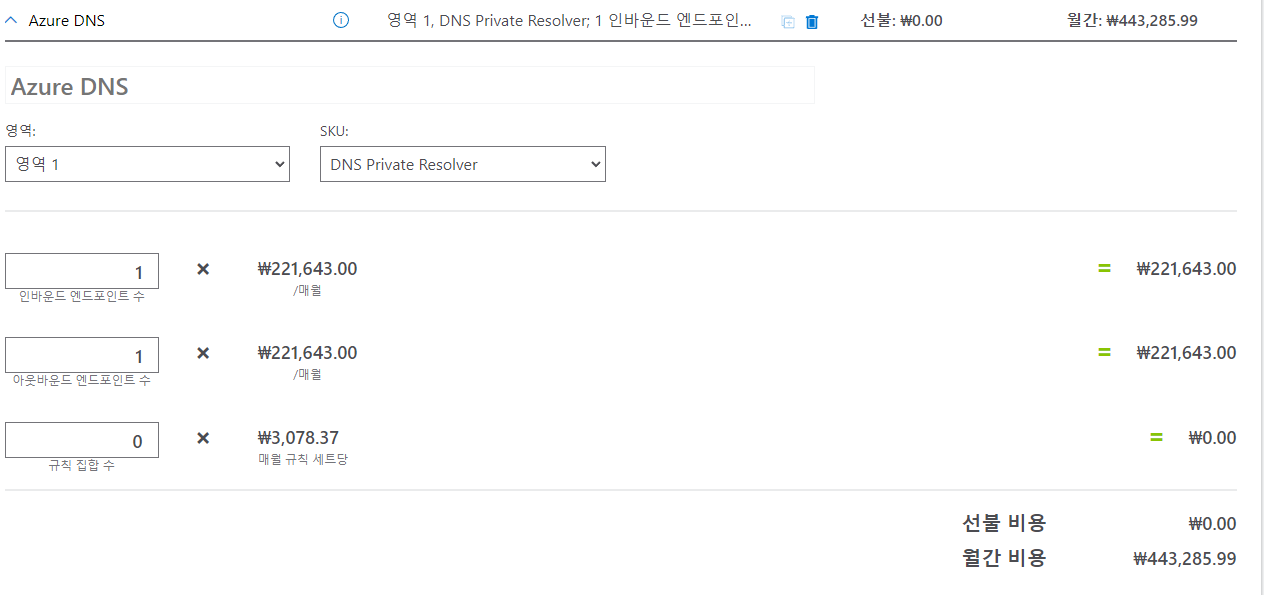
Task: Edit the Azure DNS name field
Action: (410, 86)
